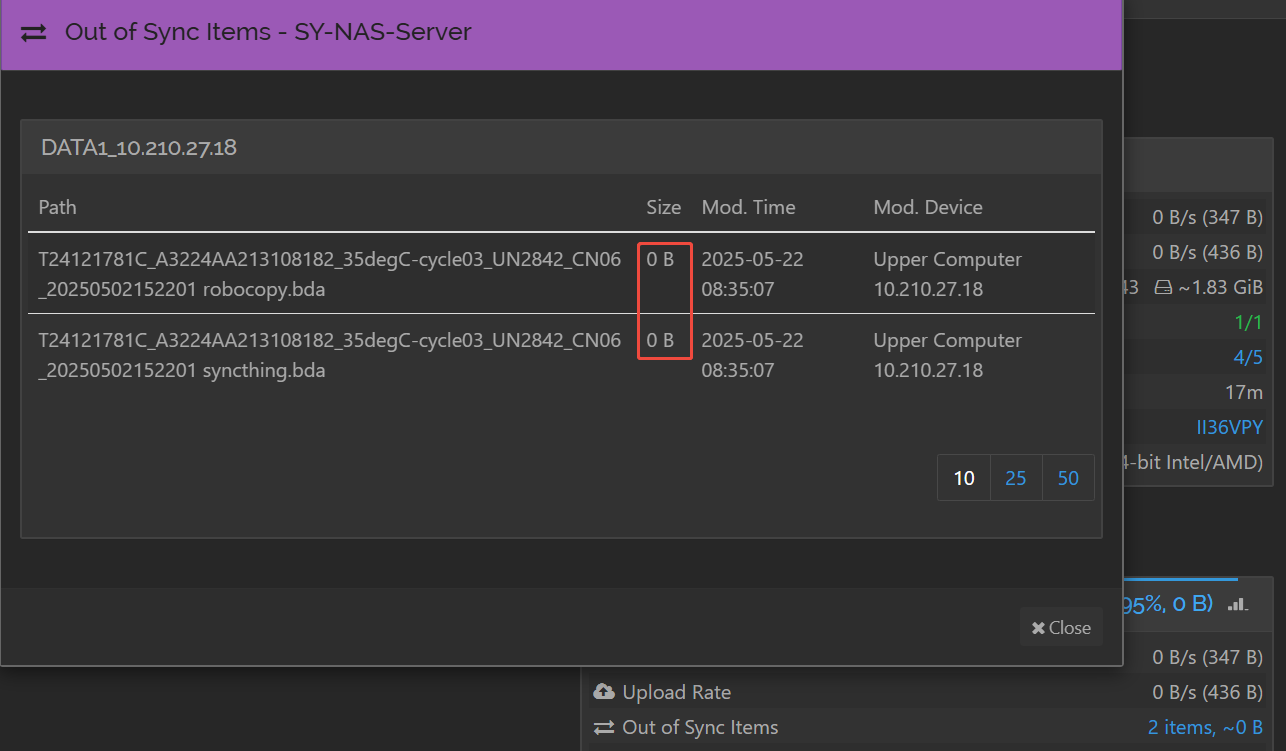The height and width of the screenshot is (751, 1286).
Task: Click the 4/5 link
Action: [1248, 358]
